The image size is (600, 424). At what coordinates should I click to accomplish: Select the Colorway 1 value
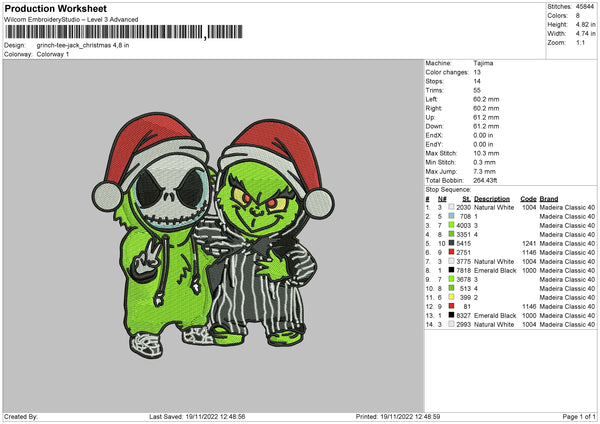(53, 54)
